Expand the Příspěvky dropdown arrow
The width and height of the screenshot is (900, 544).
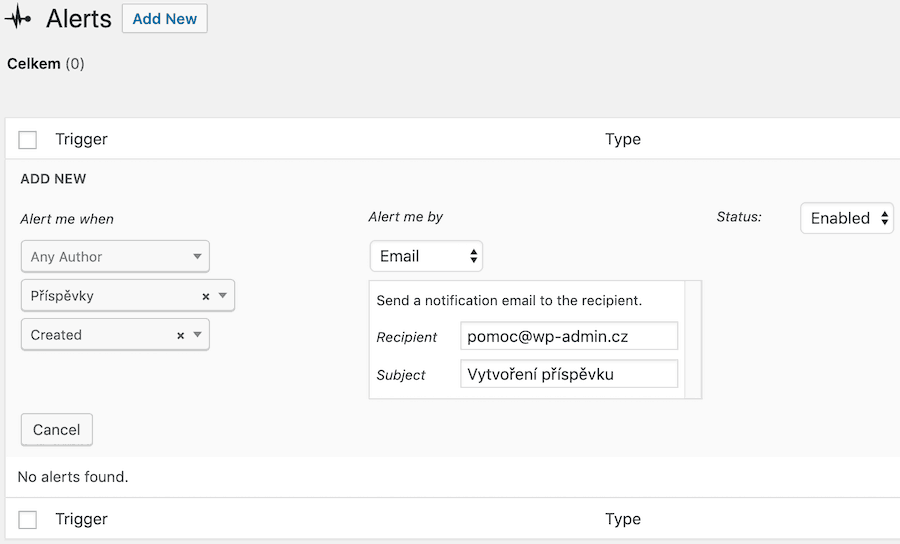[x=223, y=296]
